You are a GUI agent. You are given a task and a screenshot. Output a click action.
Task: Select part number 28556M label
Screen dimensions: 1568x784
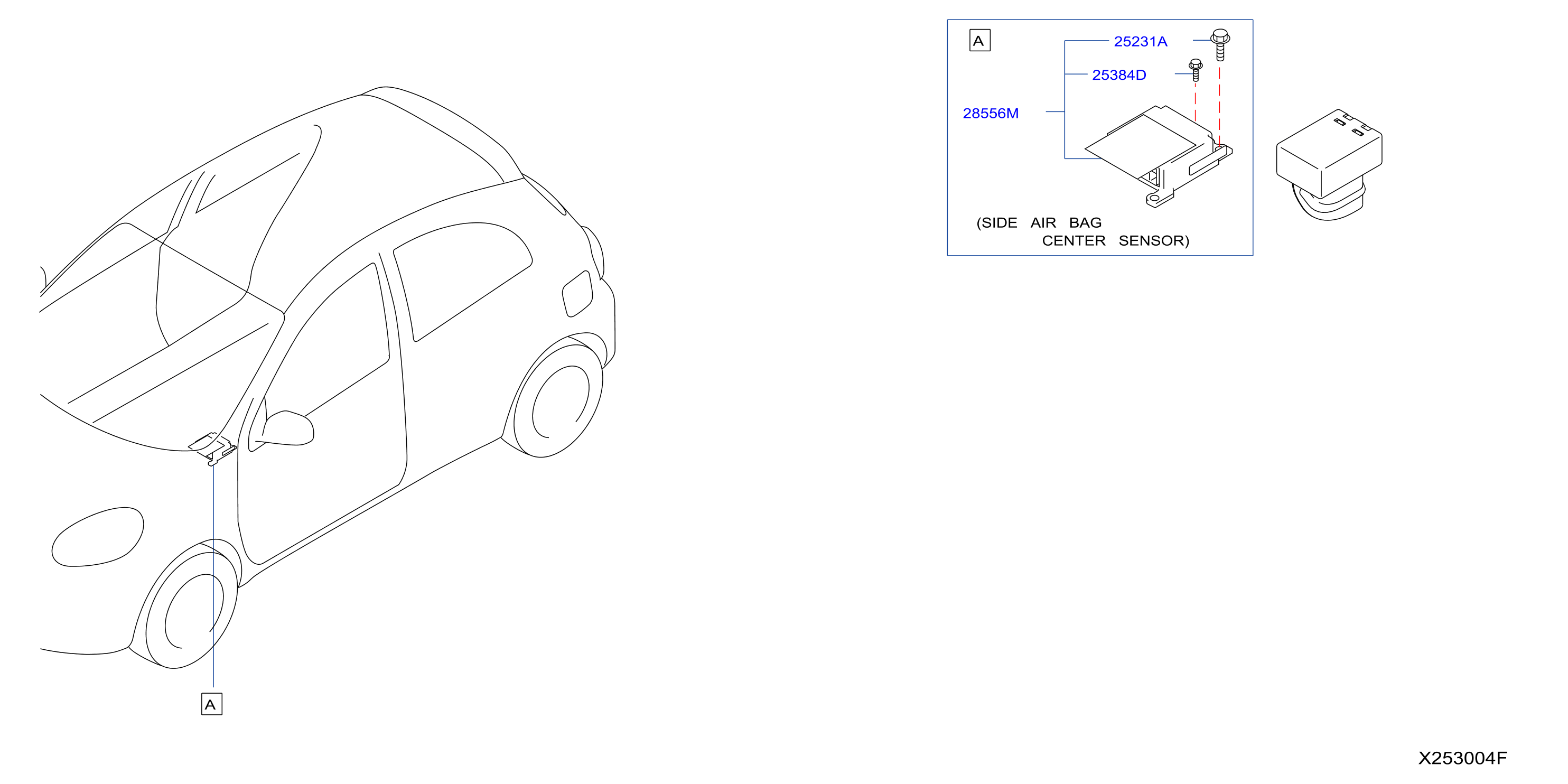click(991, 113)
